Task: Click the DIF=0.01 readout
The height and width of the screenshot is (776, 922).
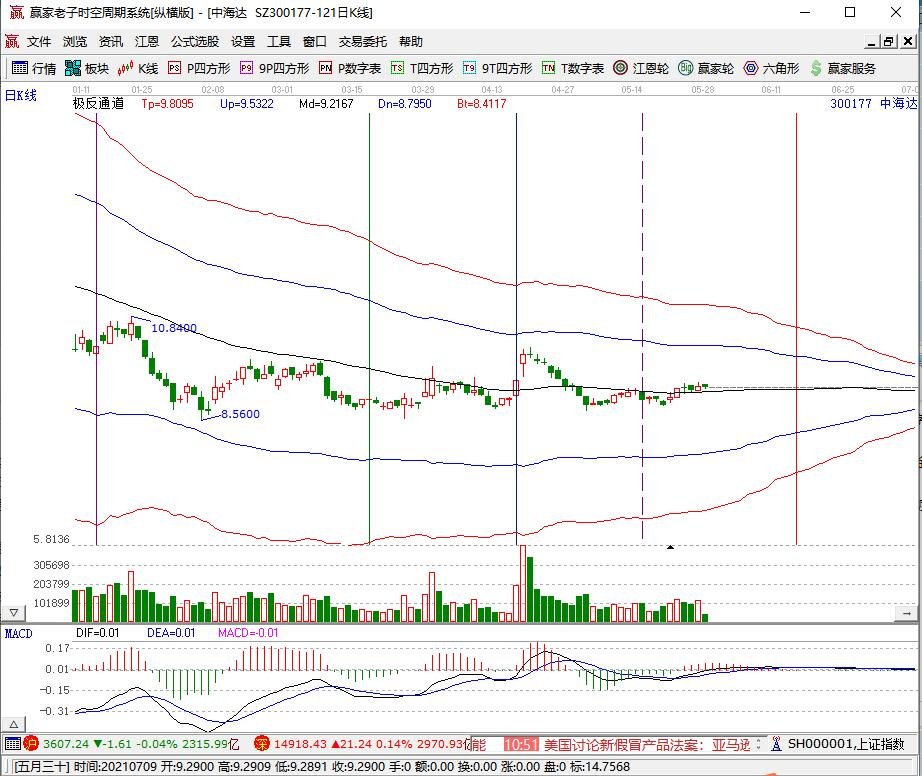Action: [98, 633]
